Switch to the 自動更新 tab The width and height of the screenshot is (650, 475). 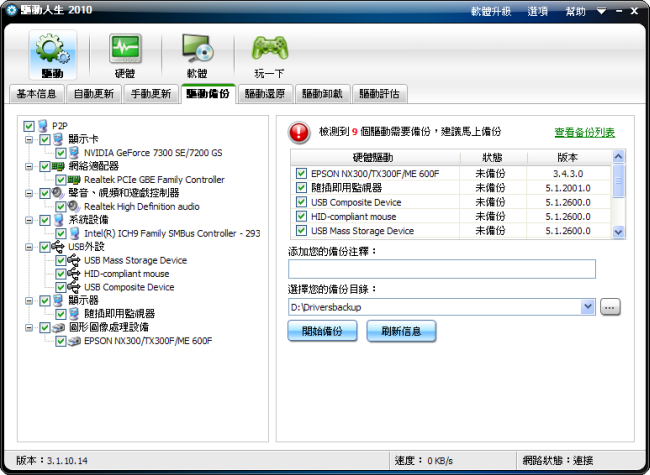pyautogui.click(x=93, y=94)
